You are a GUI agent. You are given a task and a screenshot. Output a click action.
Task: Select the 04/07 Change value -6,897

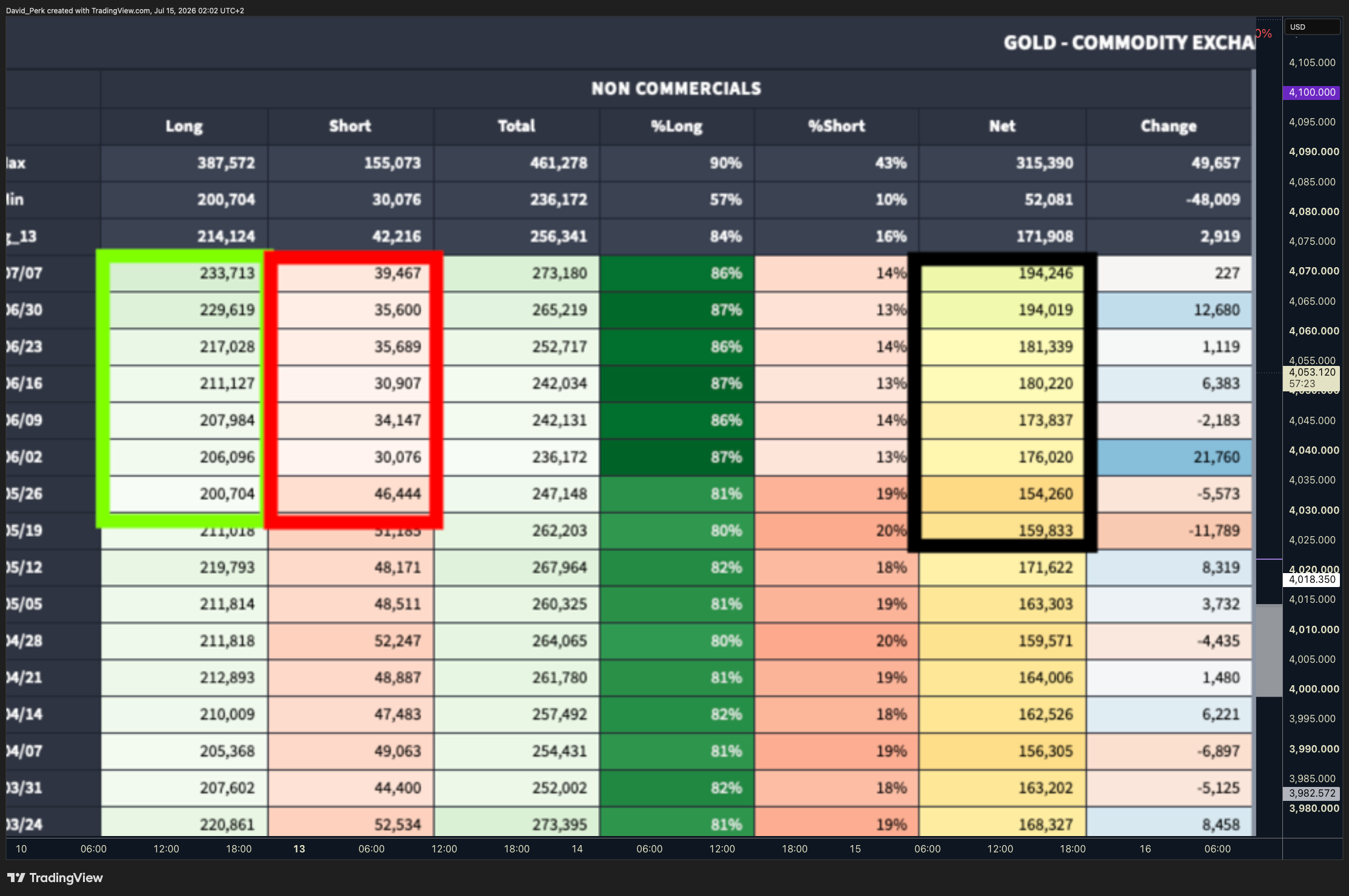(x=1218, y=751)
